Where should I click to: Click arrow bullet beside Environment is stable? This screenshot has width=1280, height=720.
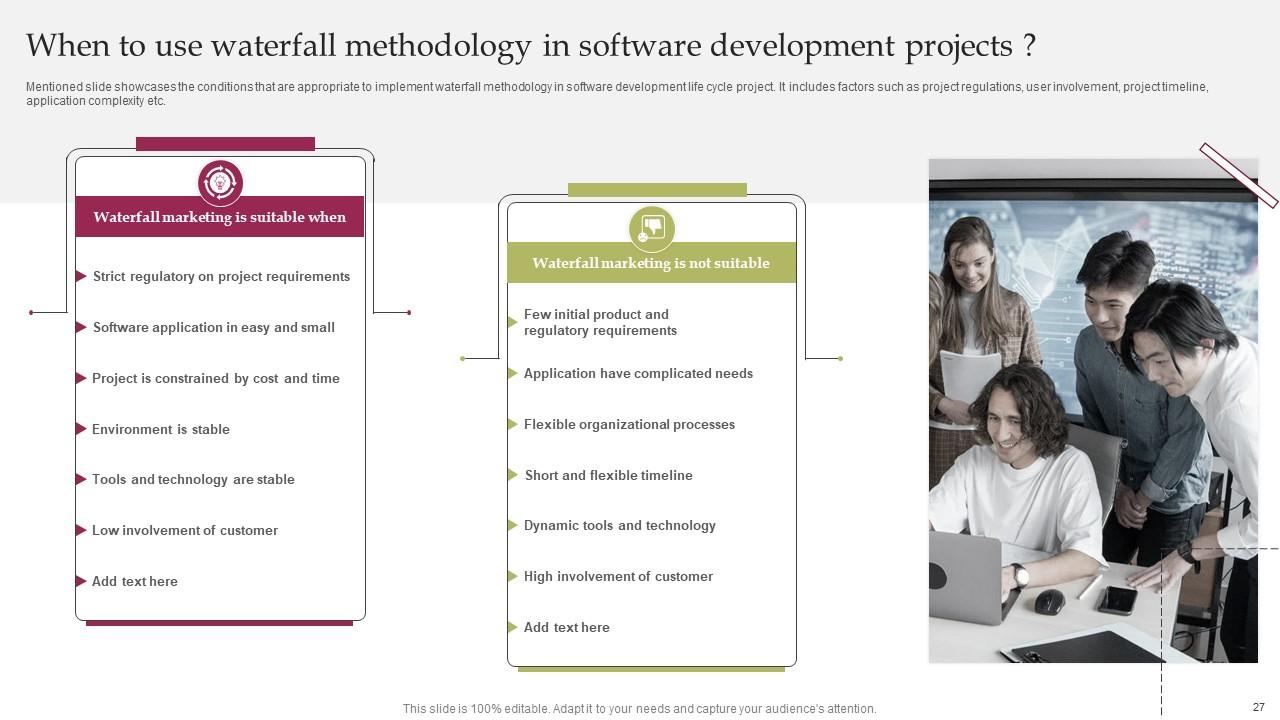(x=81, y=429)
